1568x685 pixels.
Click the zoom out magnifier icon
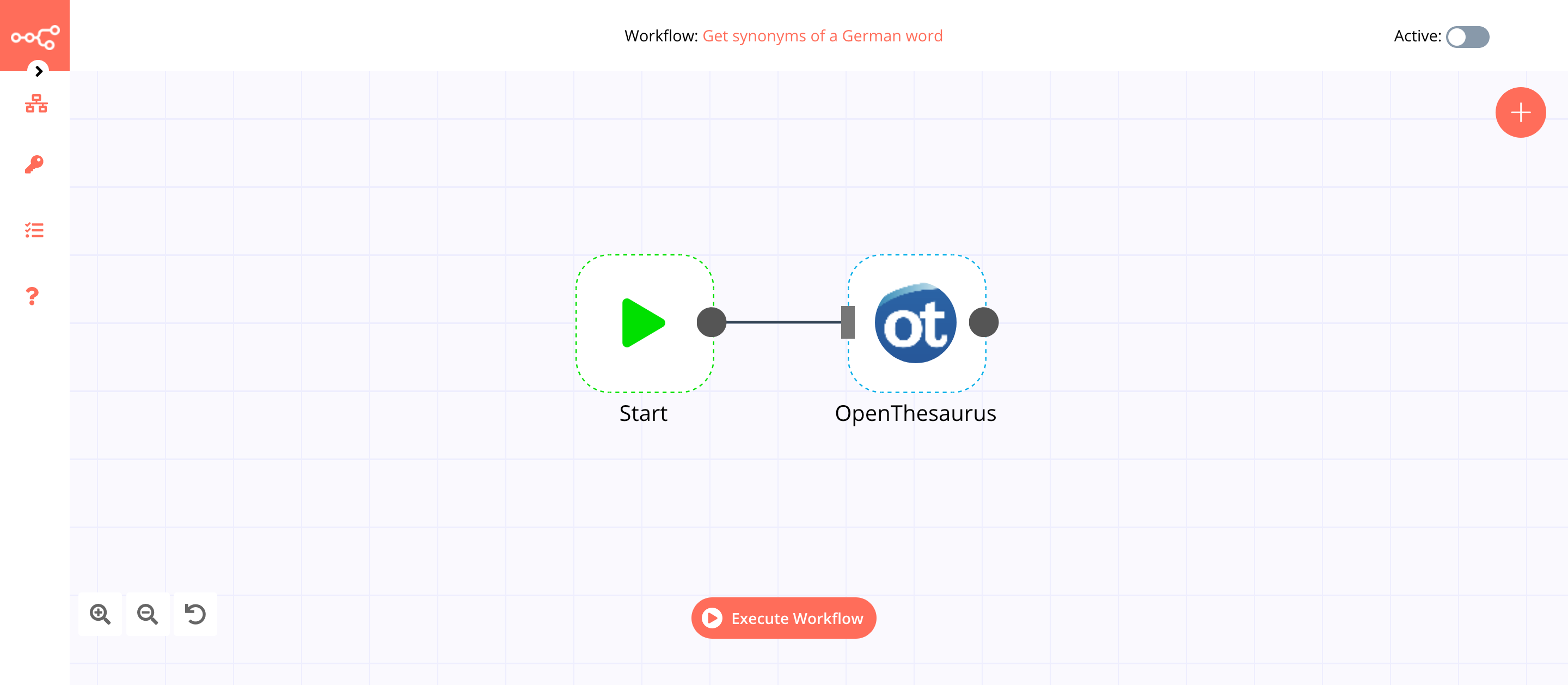point(148,614)
